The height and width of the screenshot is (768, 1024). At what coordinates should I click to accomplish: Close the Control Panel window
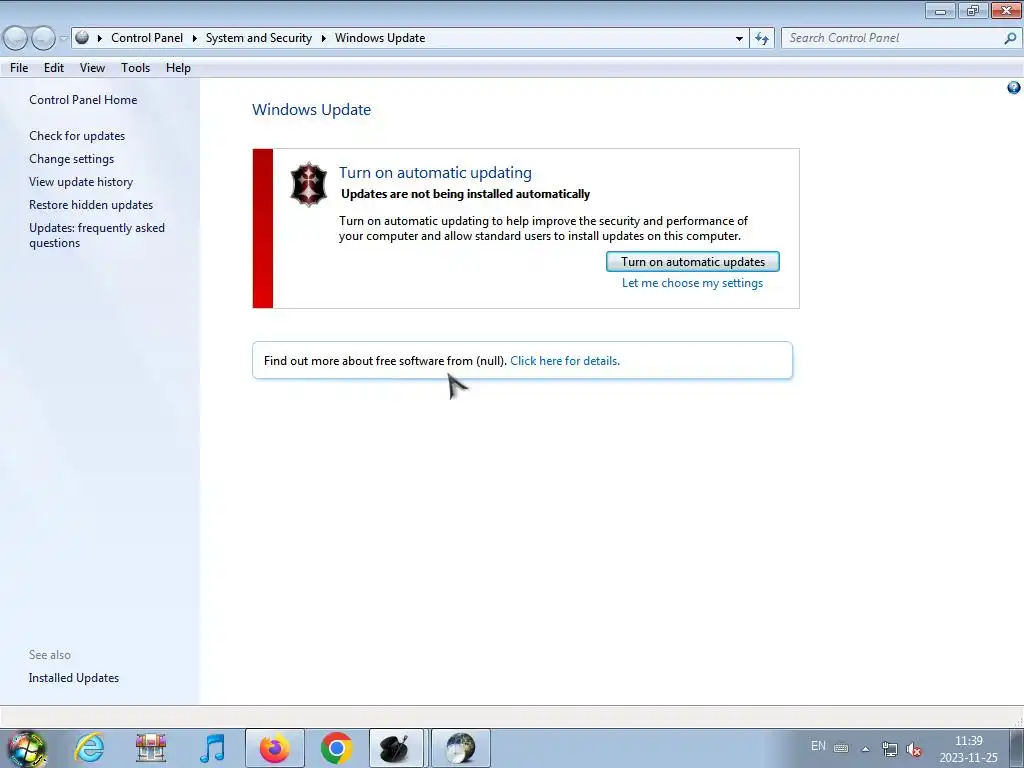(x=1006, y=10)
